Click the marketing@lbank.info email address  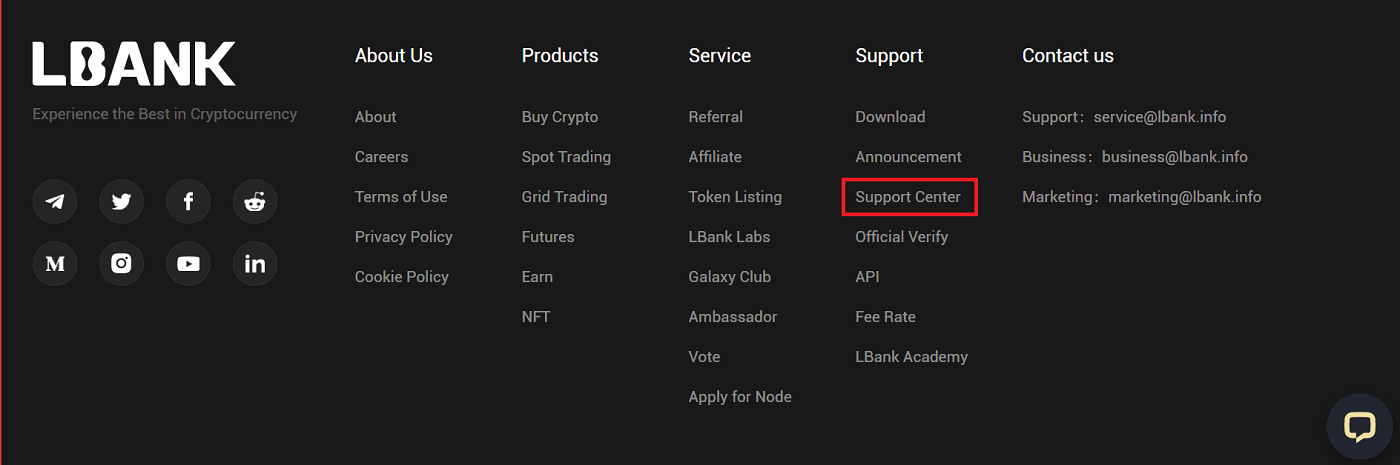1185,197
